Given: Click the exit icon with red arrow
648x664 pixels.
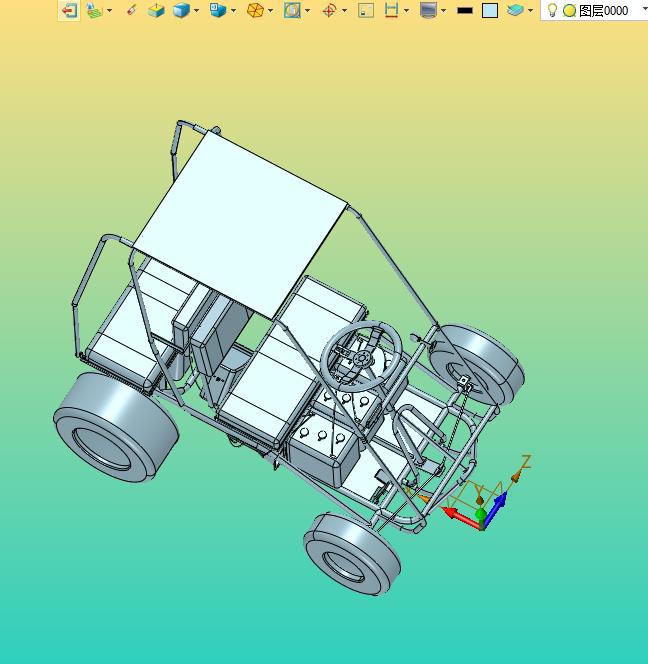Looking at the screenshot, I should tap(69, 10).
